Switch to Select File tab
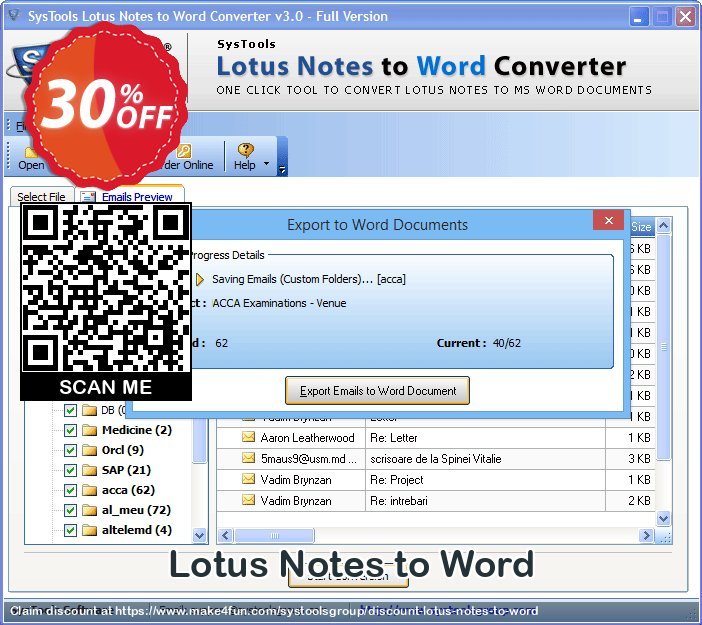Screen dimensions: 702x625 click(x=41, y=197)
